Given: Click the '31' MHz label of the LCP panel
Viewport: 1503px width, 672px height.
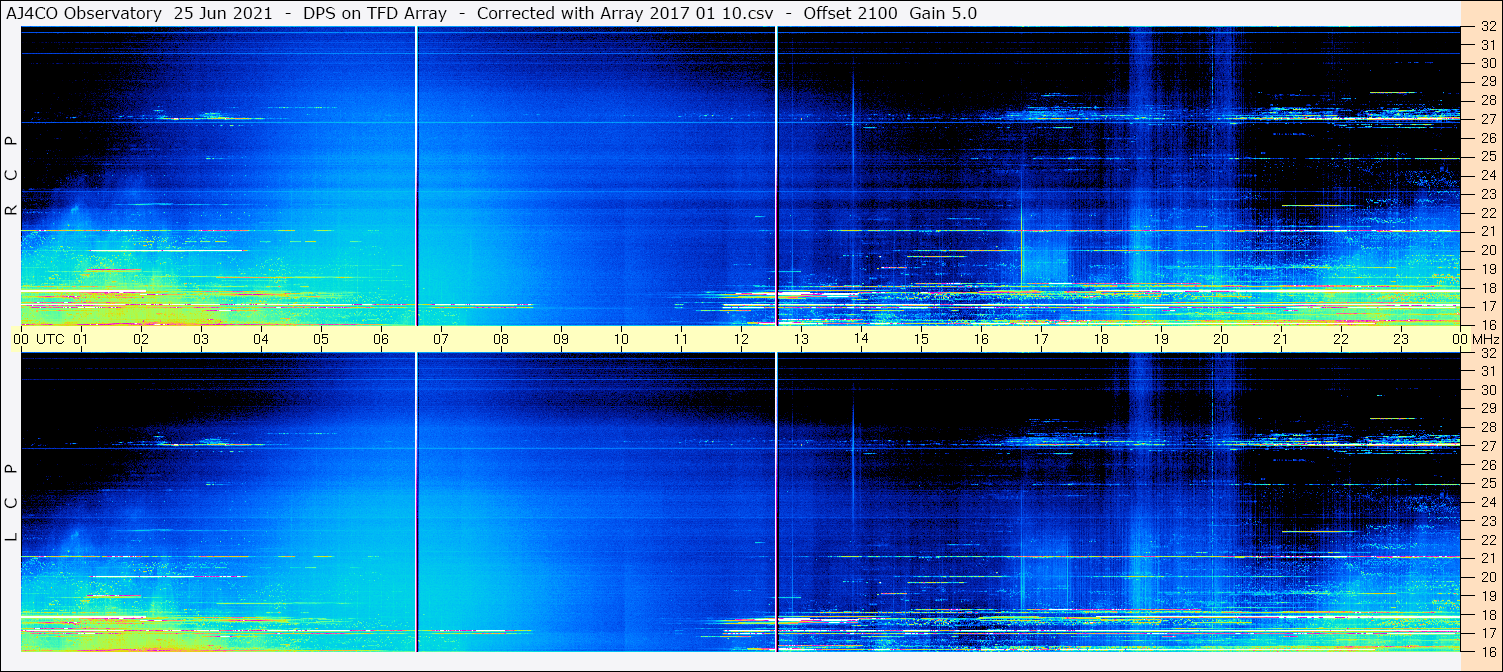Looking at the screenshot, I should pos(1487,371).
